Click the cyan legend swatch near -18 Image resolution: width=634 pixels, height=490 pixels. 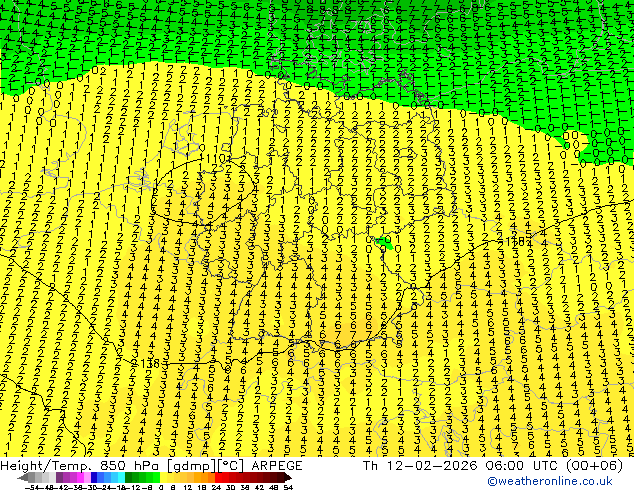(121, 478)
